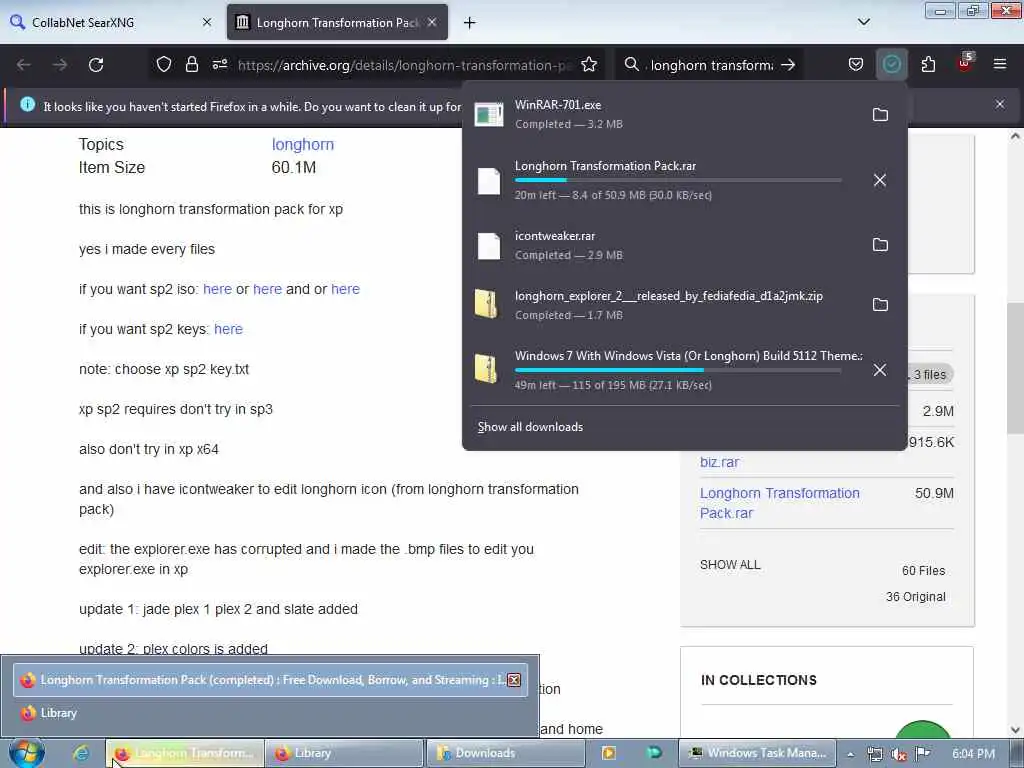Click the muted volume tray icon

(898, 754)
